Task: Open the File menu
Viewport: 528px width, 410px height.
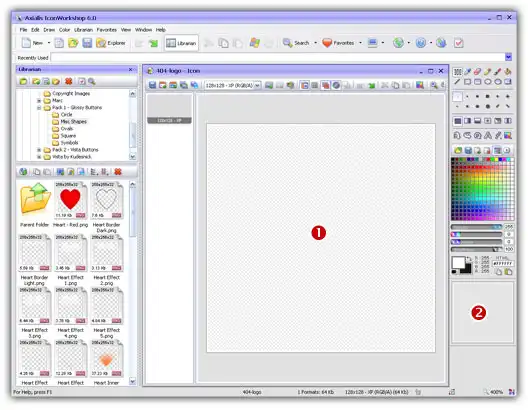Action: pos(23,30)
